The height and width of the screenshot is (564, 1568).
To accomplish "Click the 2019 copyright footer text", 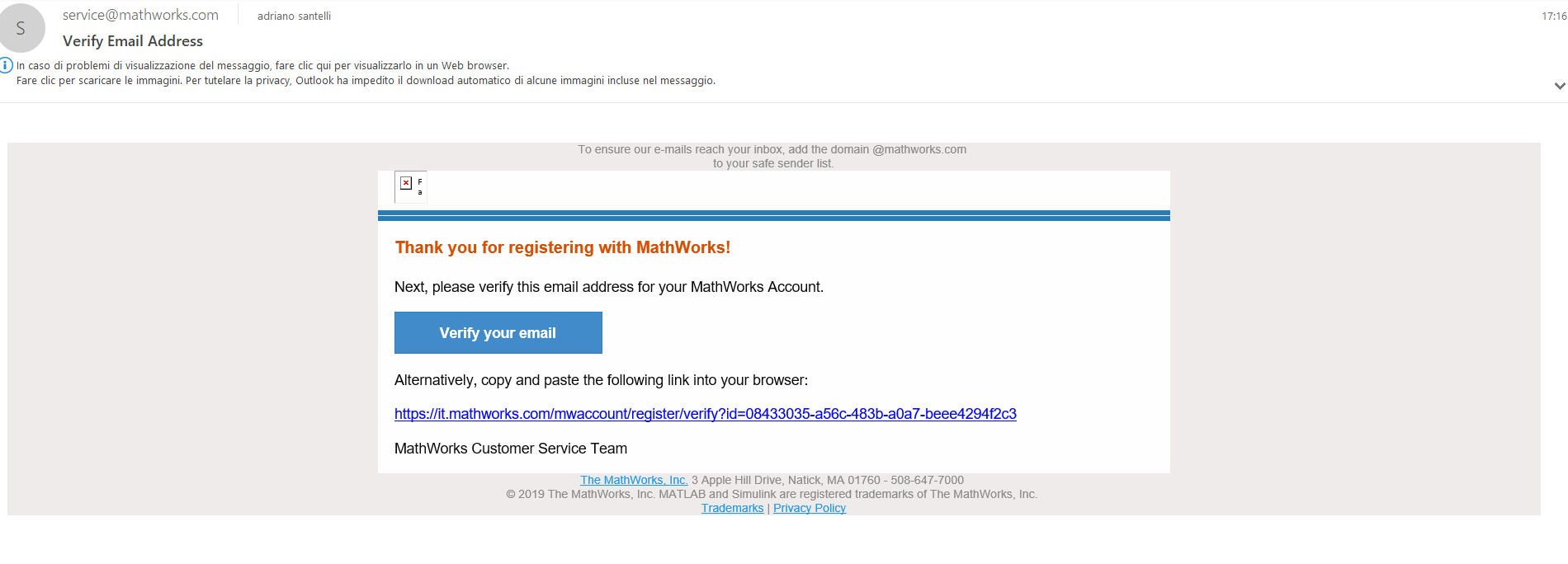I will point(772,494).
